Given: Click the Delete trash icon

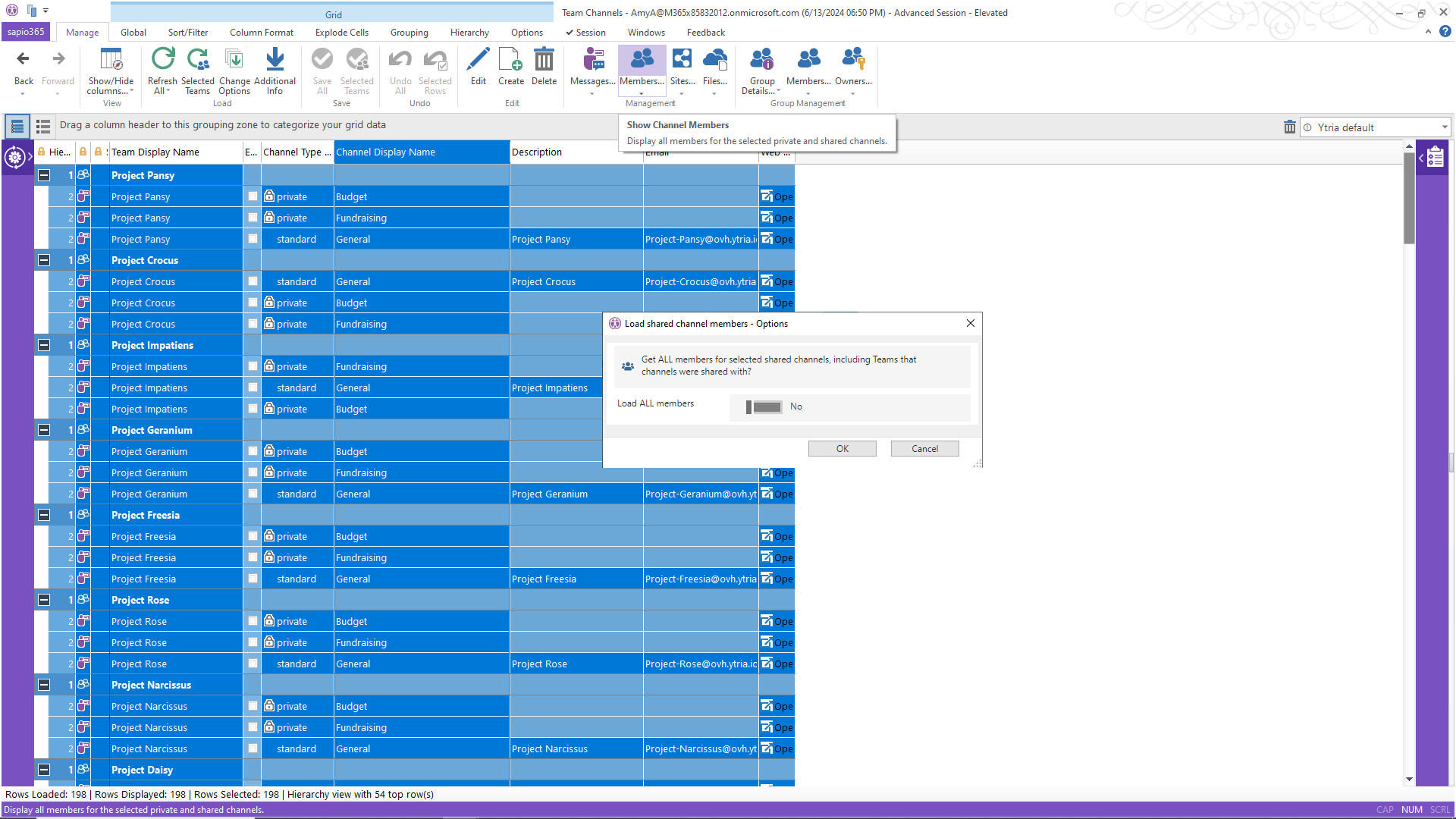Looking at the screenshot, I should [544, 59].
